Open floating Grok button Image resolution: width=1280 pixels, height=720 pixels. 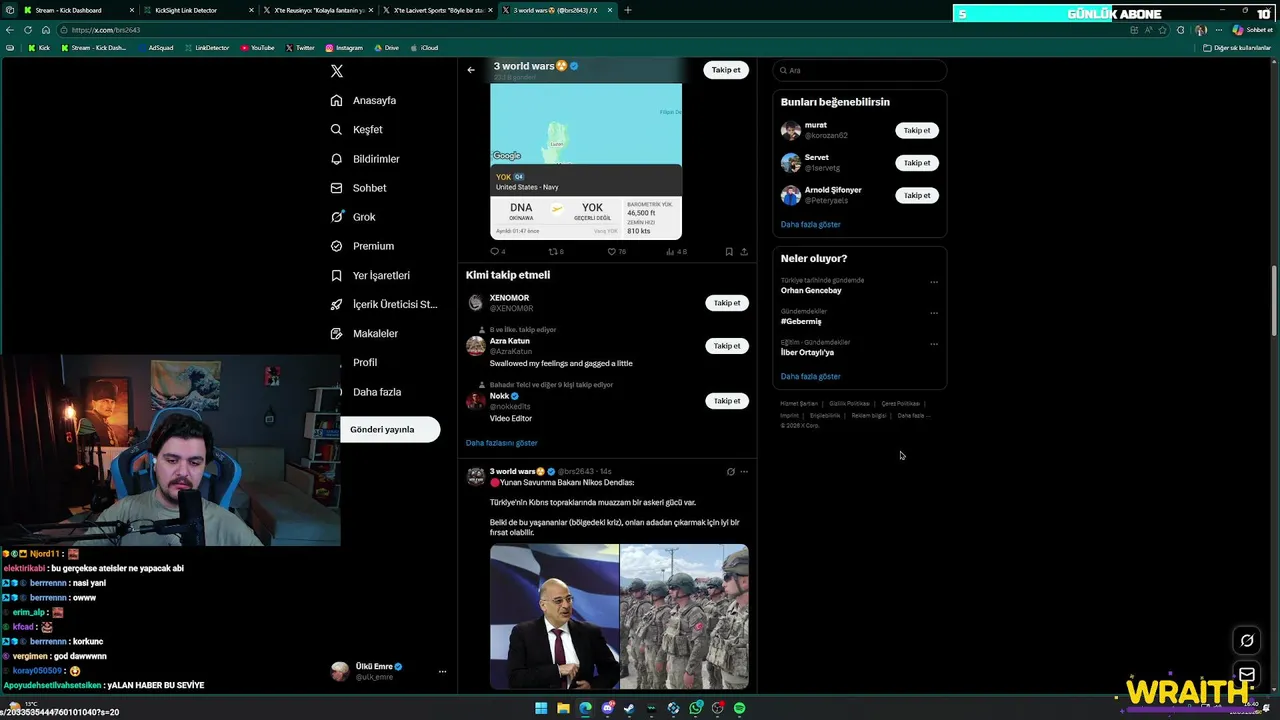click(1247, 641)
